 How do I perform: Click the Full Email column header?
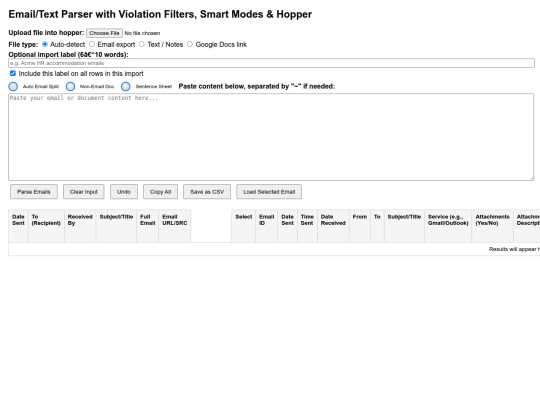(148, 226)
